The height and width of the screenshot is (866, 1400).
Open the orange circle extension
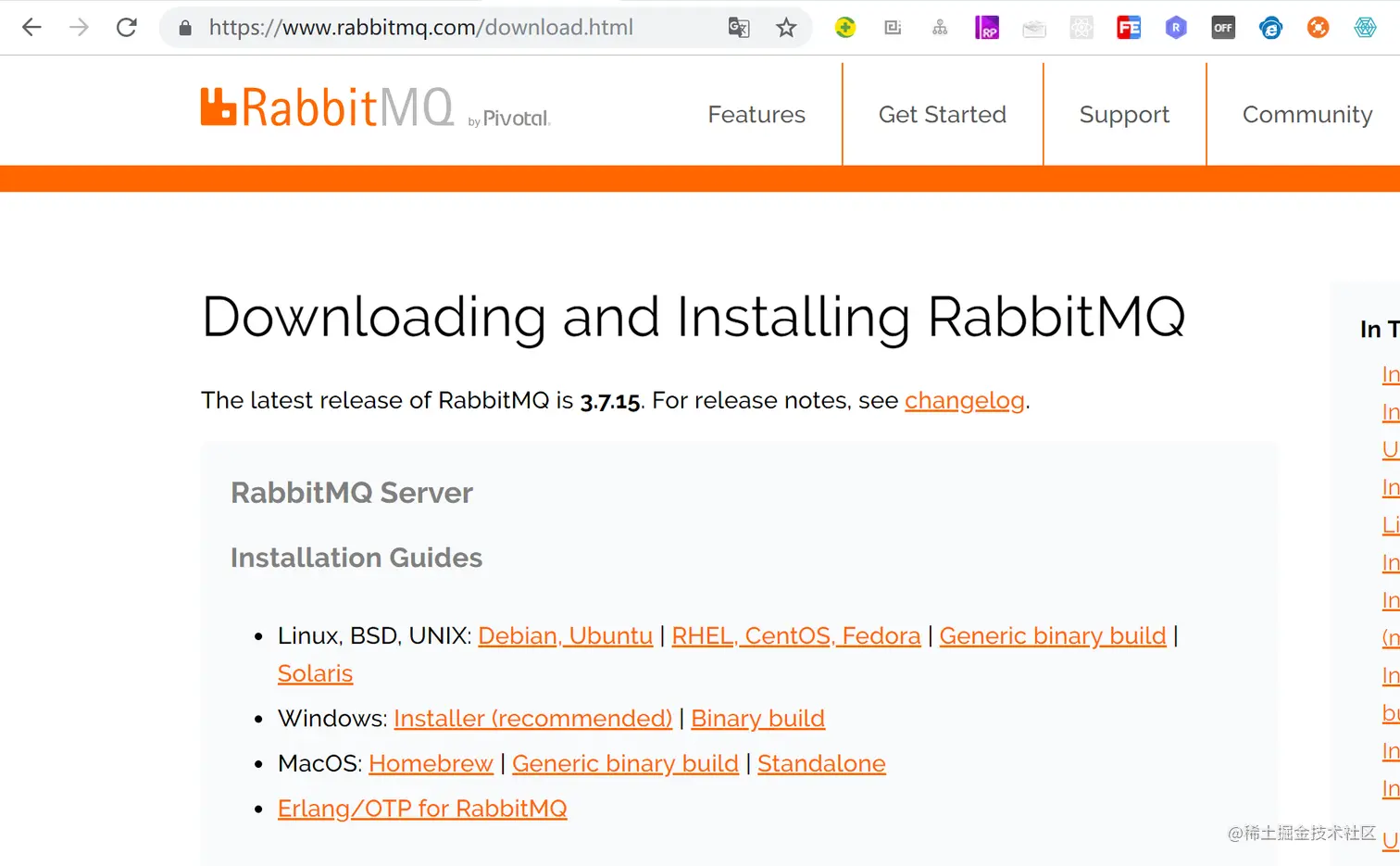click(x=1318, y=28)
